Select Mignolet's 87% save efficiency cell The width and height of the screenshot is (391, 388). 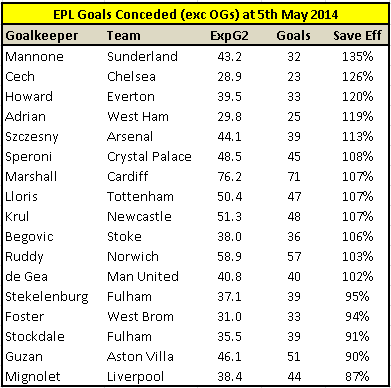coord(357,377)
